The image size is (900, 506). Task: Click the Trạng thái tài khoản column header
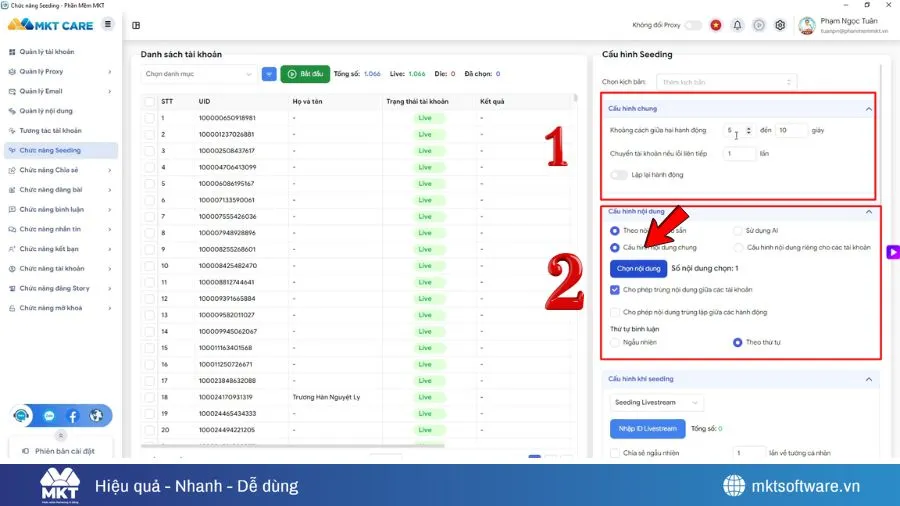tap(417, 102)
